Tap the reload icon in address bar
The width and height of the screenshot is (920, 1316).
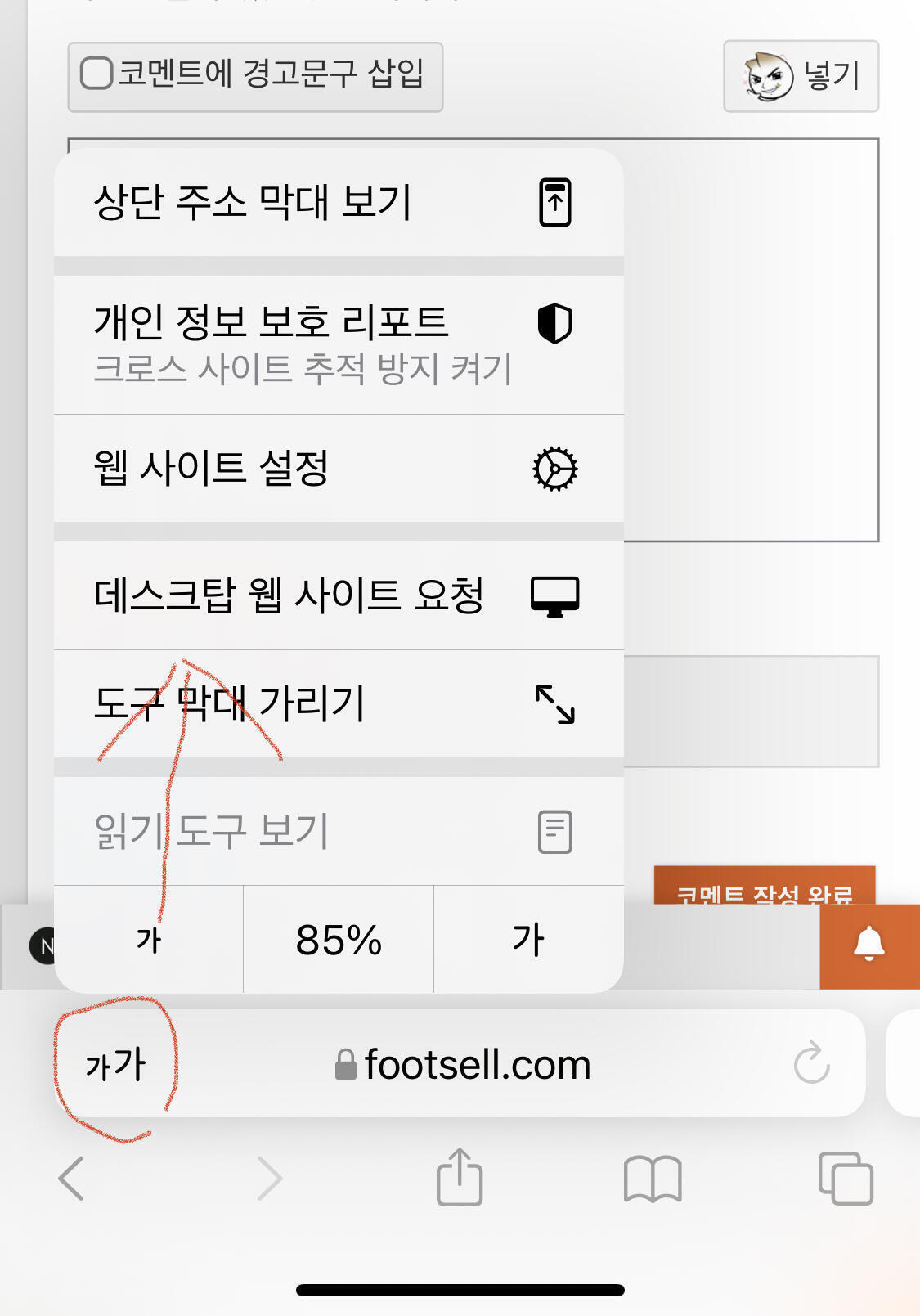(811, 1062)
